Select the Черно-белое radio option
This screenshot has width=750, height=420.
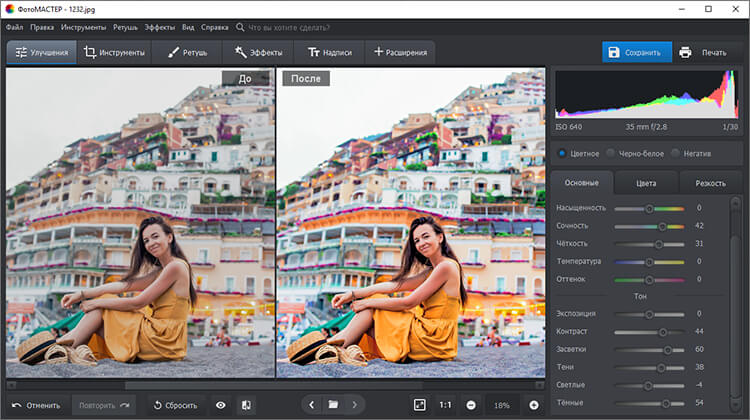(x=610, y=153)
